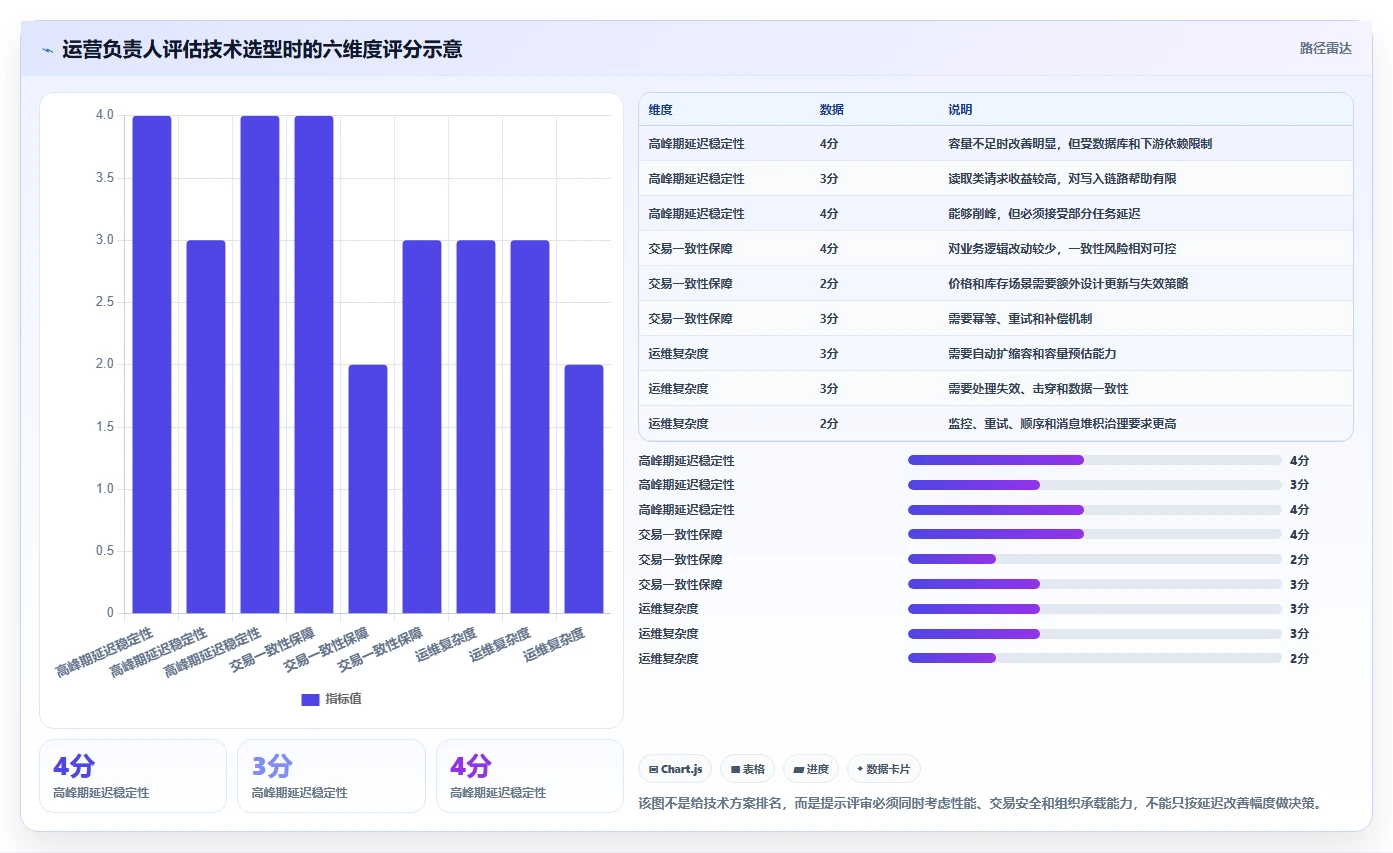
Task: Select the 数据卡片 chip
Action: (884, 769)
